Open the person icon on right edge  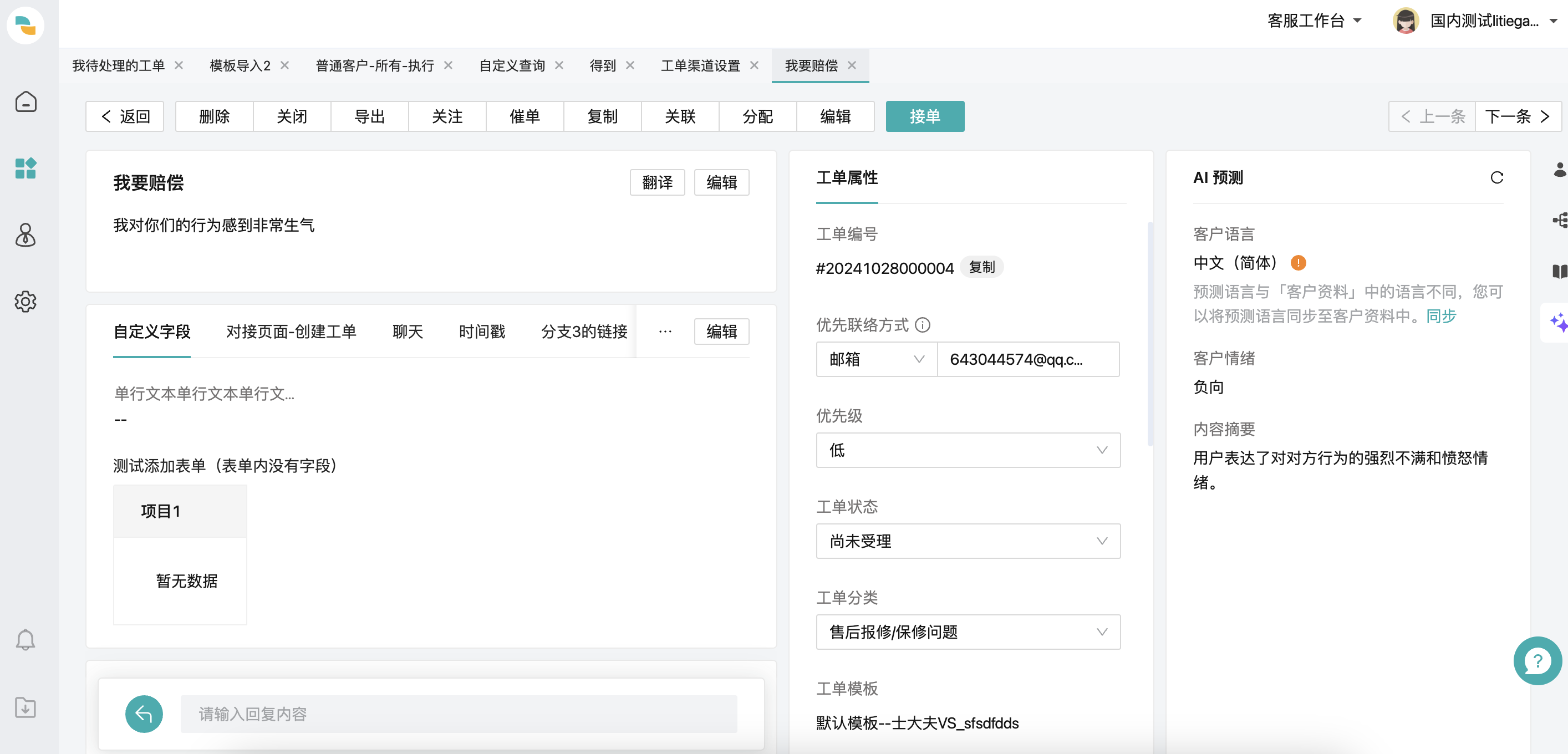tap(1560, 169)
